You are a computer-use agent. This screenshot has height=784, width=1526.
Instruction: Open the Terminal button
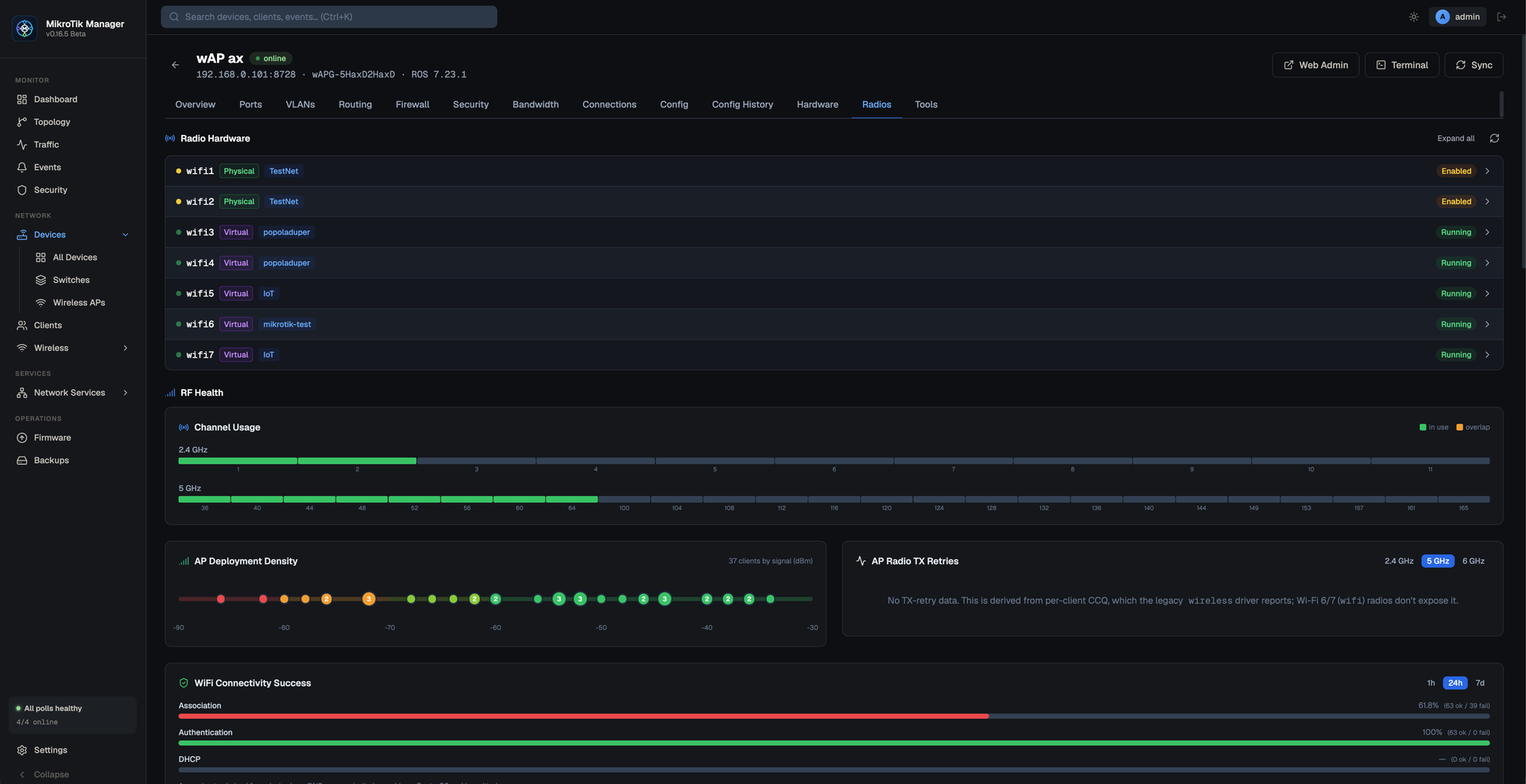(x=1402, y=65)
